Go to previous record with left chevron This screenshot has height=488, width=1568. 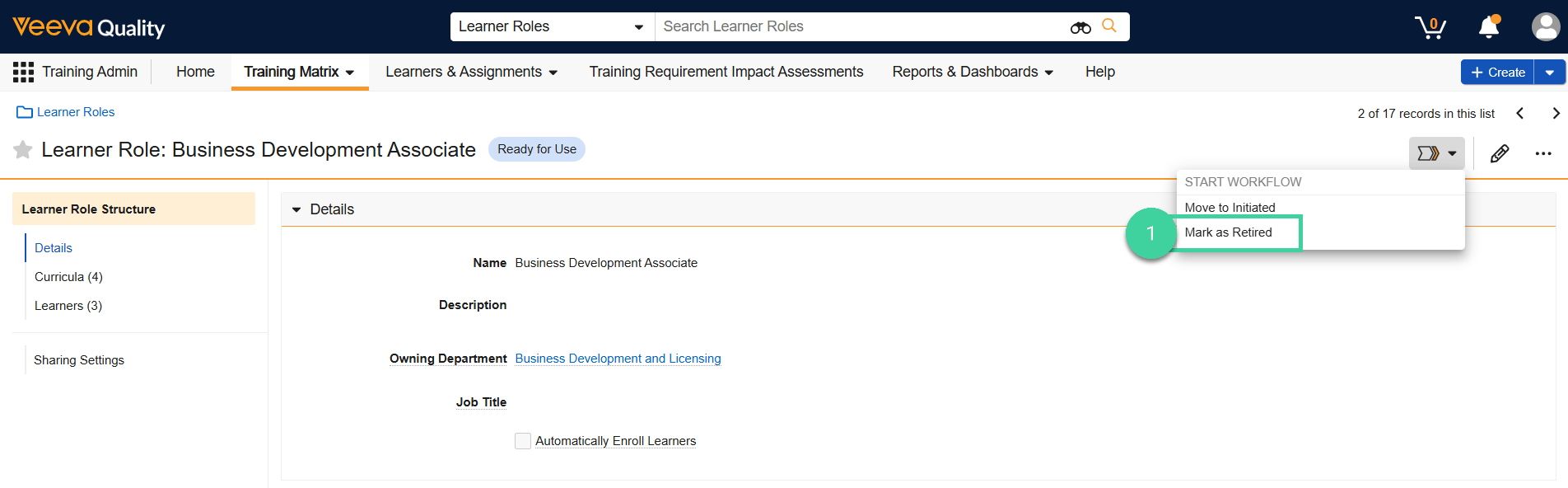pos(1520,114)
